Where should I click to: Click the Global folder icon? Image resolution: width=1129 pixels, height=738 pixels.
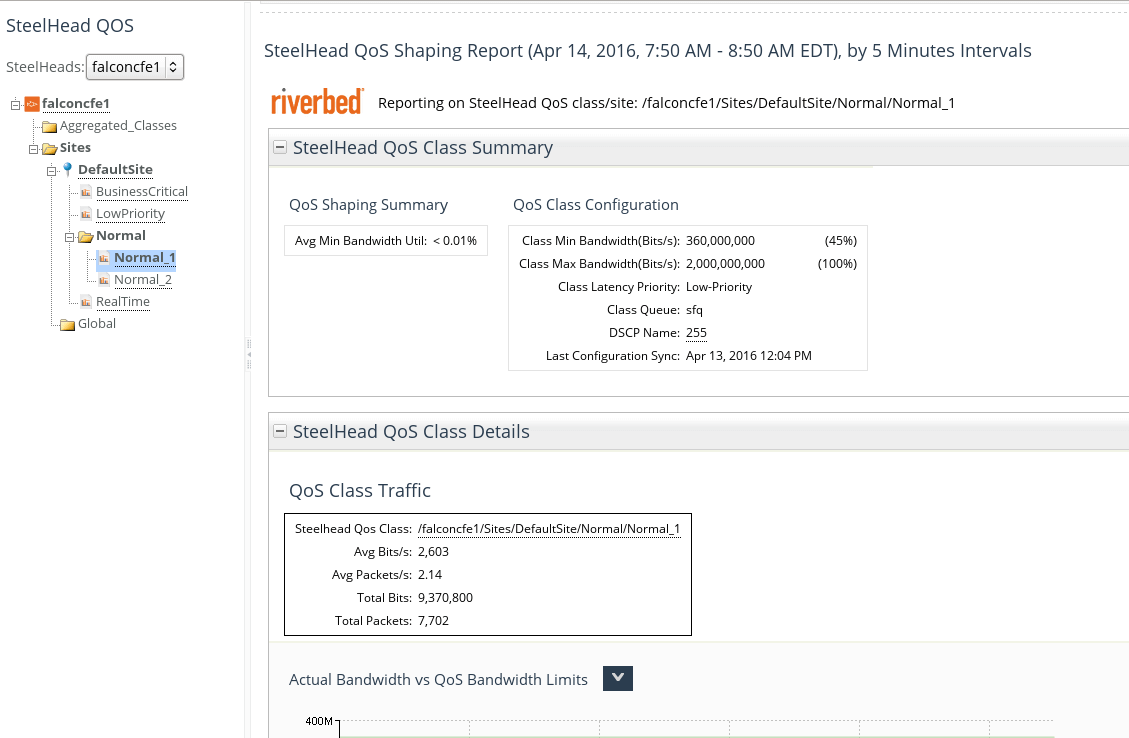tap(68, 325)
